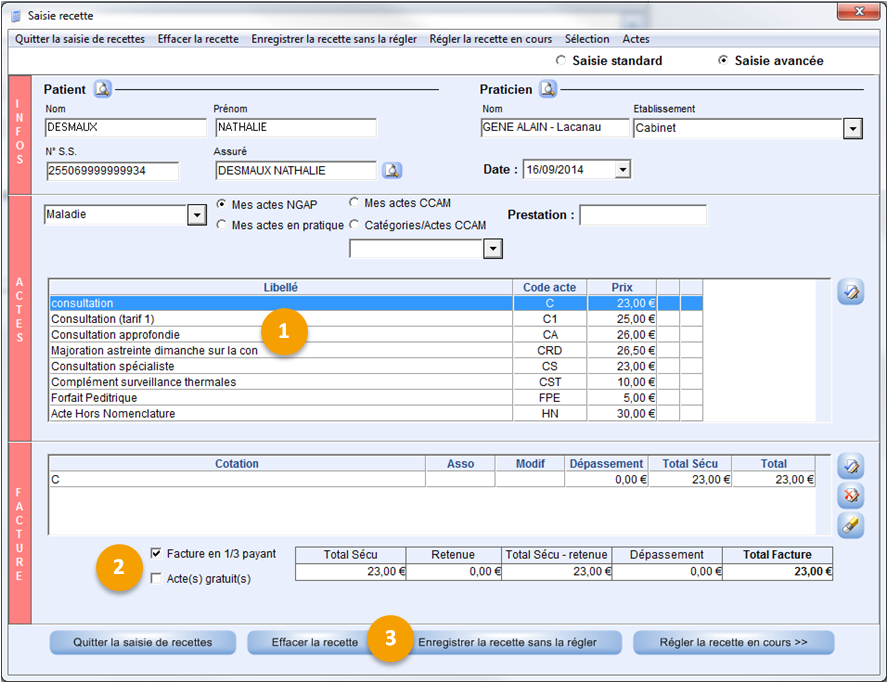Select the highlighted 'consultation' row
The height and width of the screenshot is (683, 888).
376,303
